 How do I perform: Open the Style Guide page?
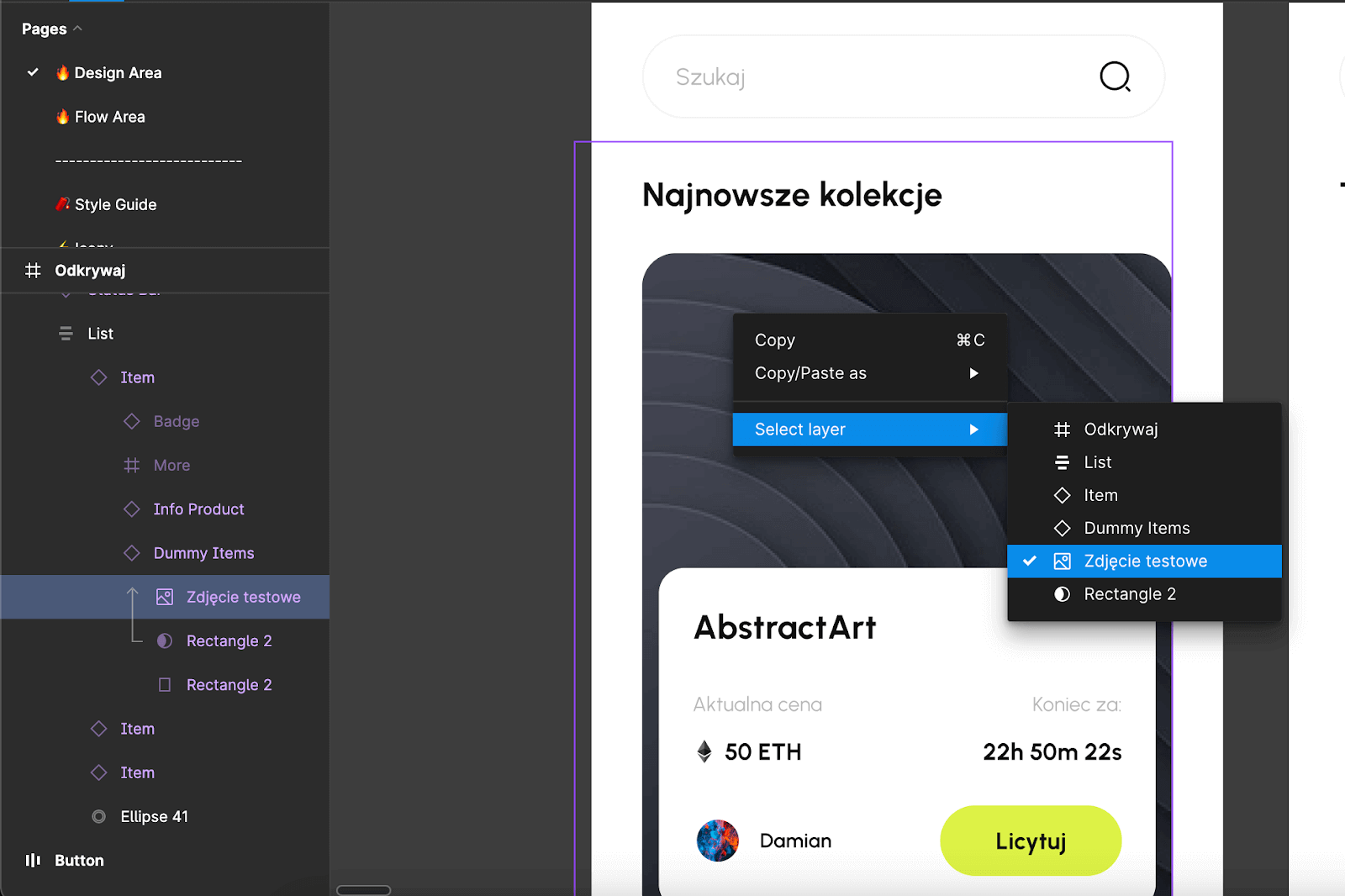coord(115,204)
